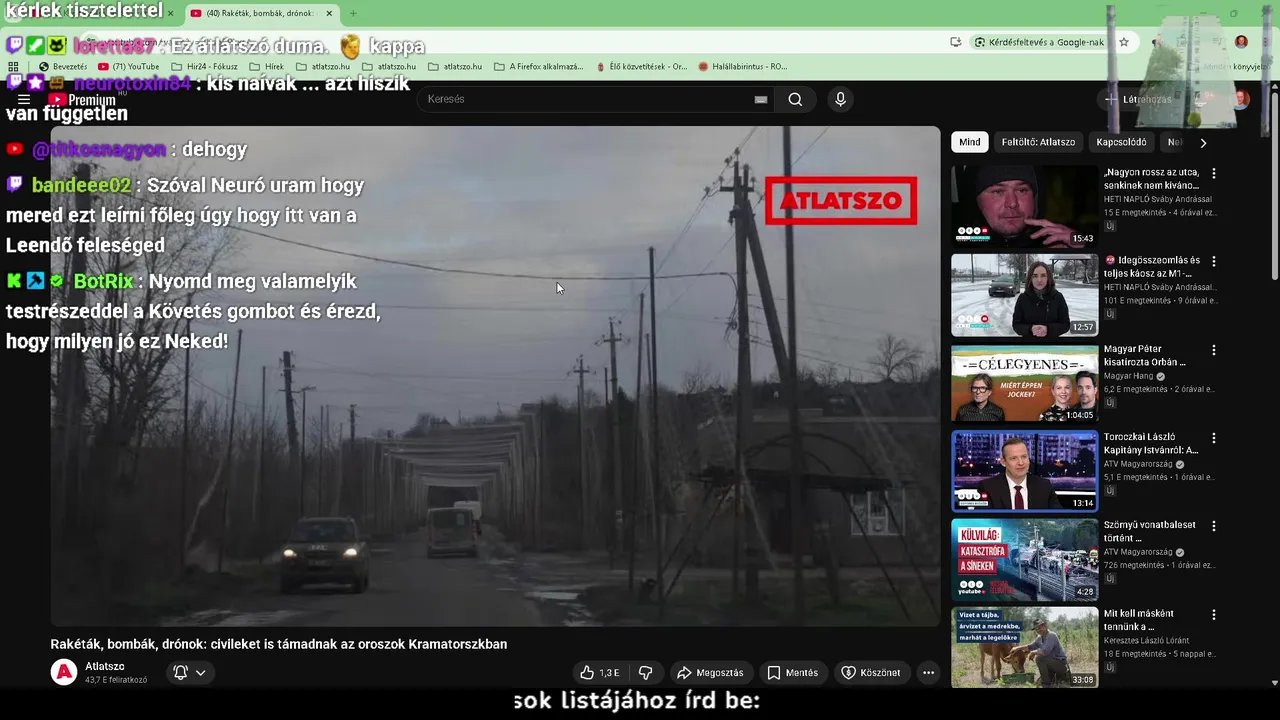The width and height of the screenshot is (1280, 720).
Task: Toggle the notification bell for Atlatszo
Action: [x=181, y=673]
